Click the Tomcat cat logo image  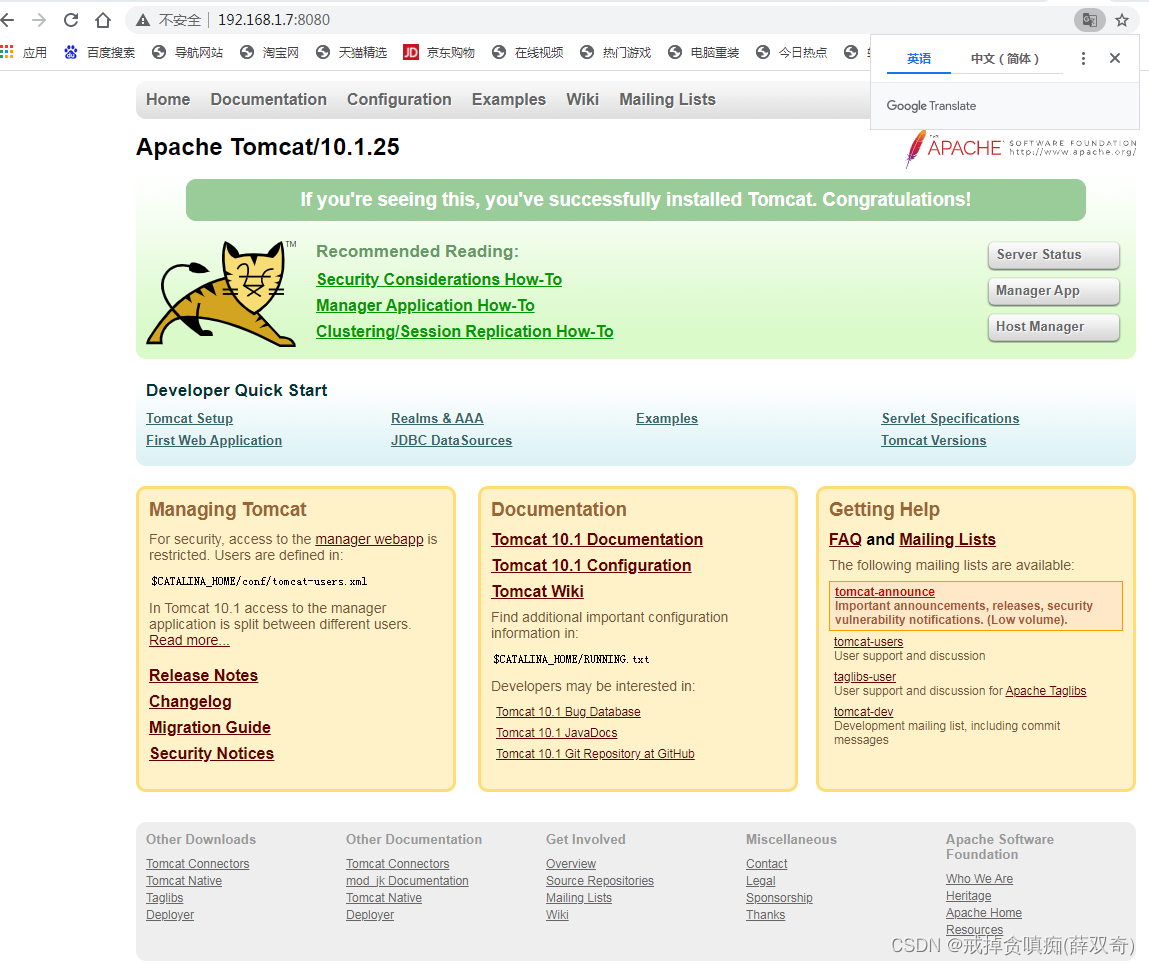(x=221, y=293)
